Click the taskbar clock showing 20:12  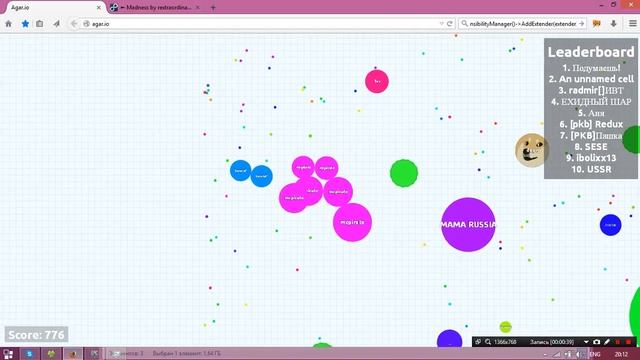(x=621, y=354)
